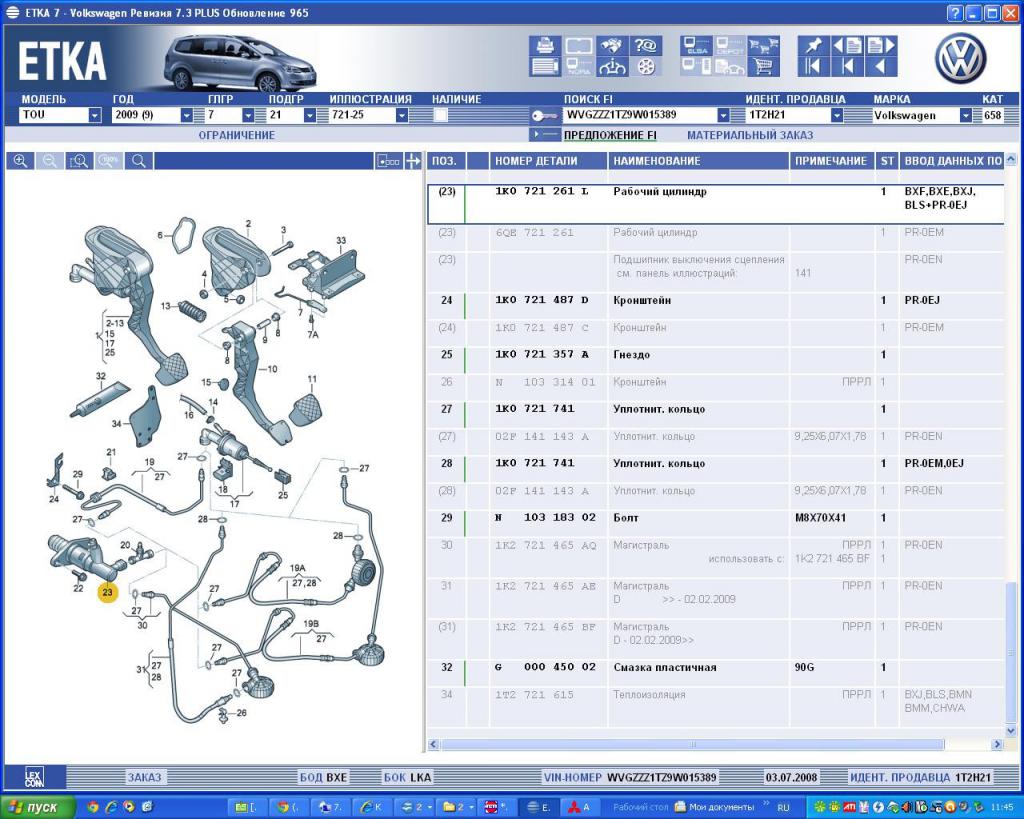Open Windows пуск start button

[37, 807]
